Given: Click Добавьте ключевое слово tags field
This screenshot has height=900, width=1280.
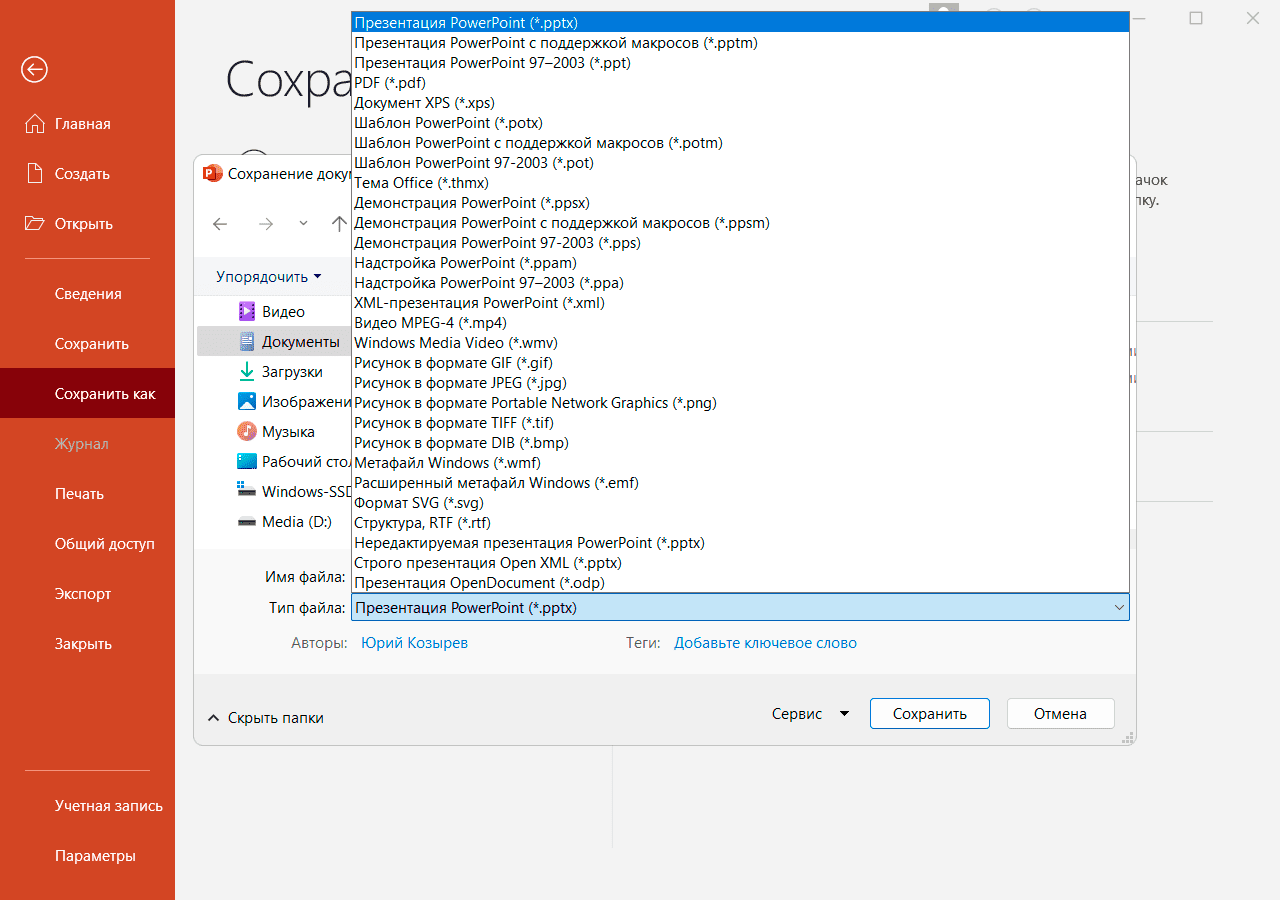Looking at the screenshot, I should click(765, 643).
